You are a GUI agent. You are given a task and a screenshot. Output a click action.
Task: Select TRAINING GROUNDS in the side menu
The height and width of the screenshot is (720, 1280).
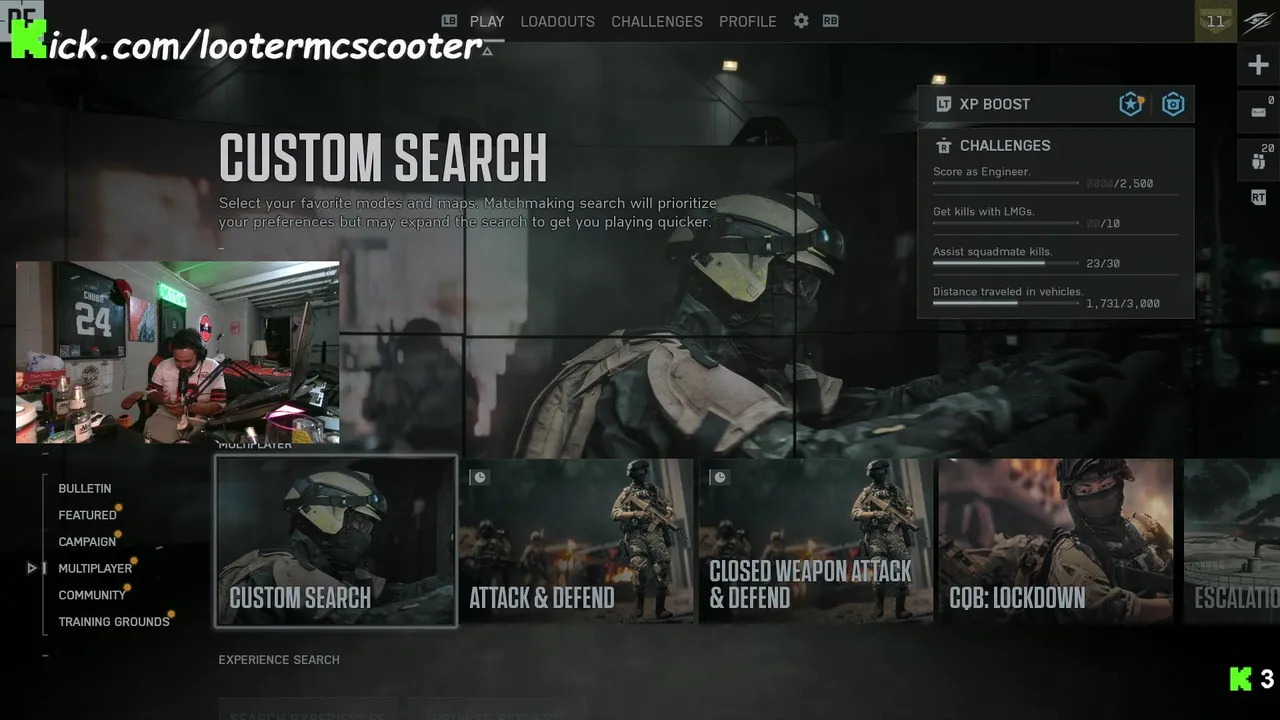(x=114, y=621)
